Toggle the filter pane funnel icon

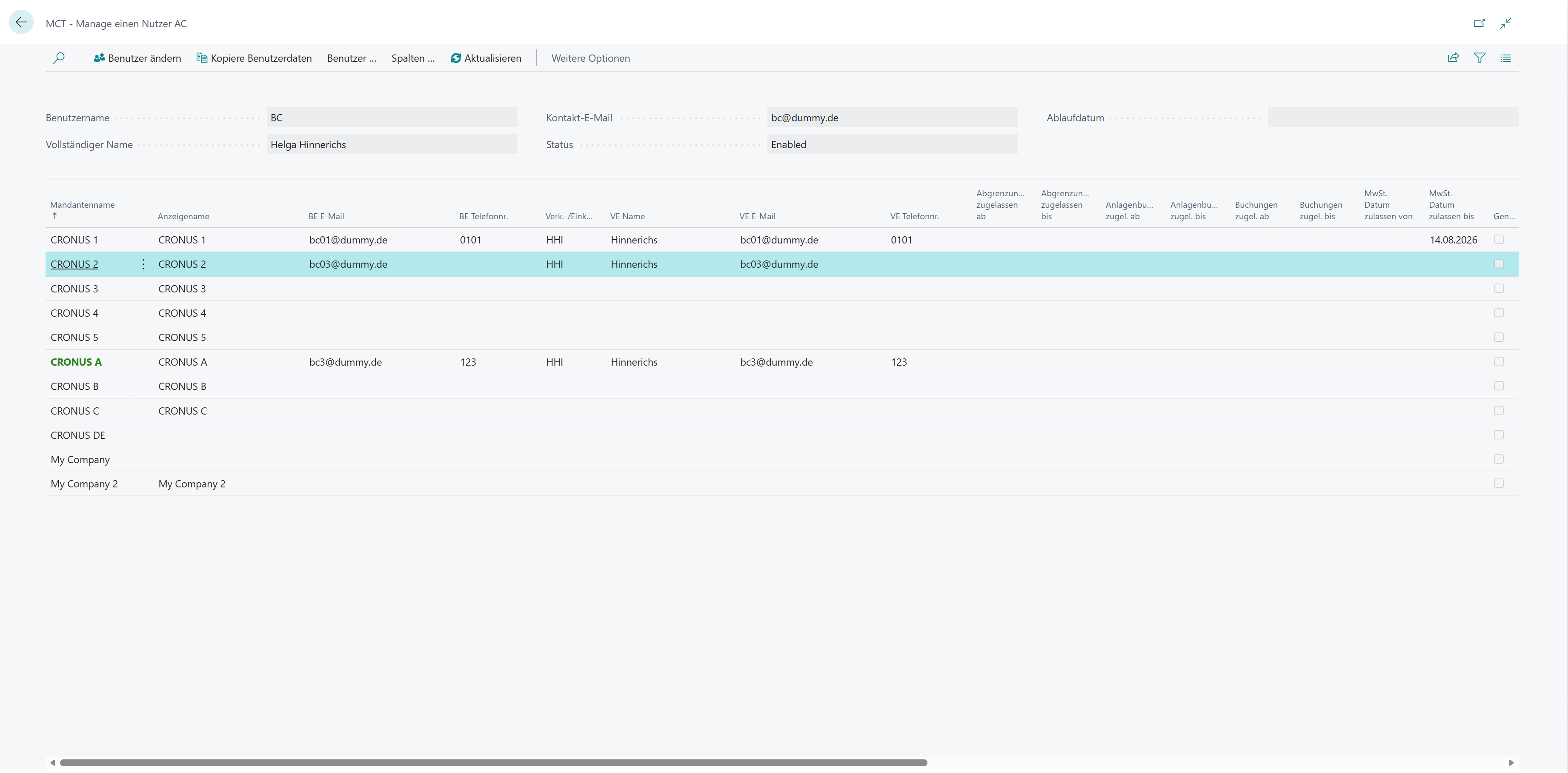[1480, 58]
